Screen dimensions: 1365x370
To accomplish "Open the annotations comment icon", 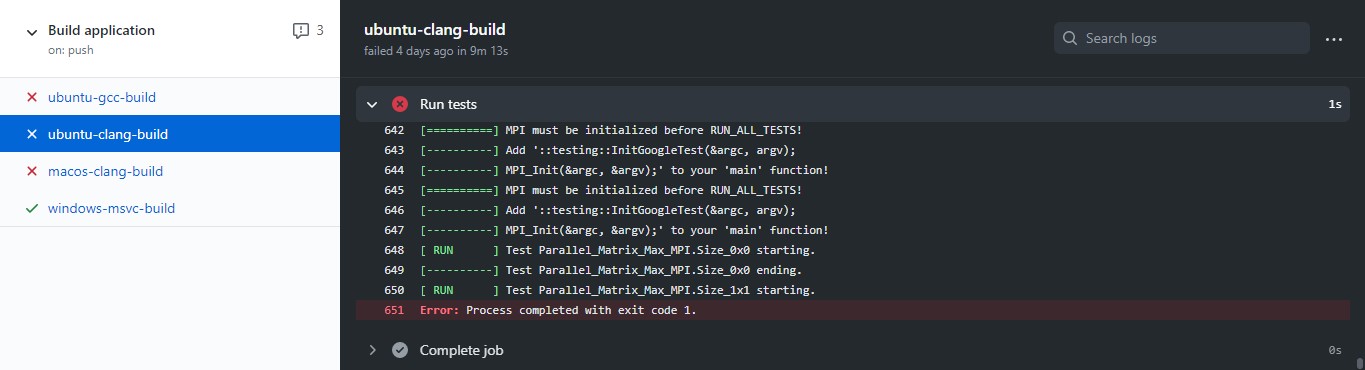I will 300,31.
